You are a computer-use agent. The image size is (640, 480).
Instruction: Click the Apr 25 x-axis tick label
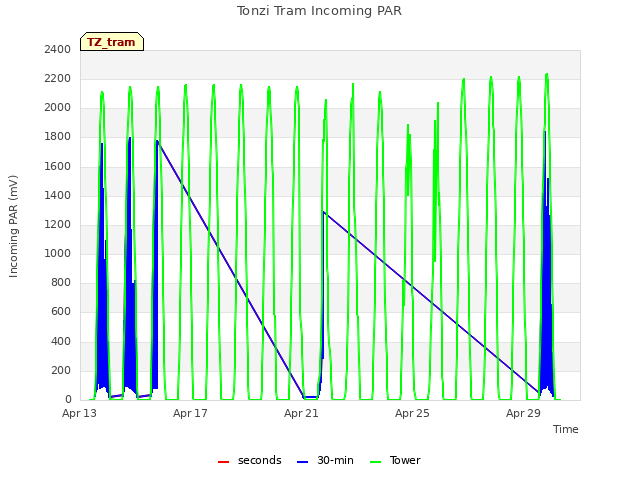pyautogui.click(x=412, y=413)
